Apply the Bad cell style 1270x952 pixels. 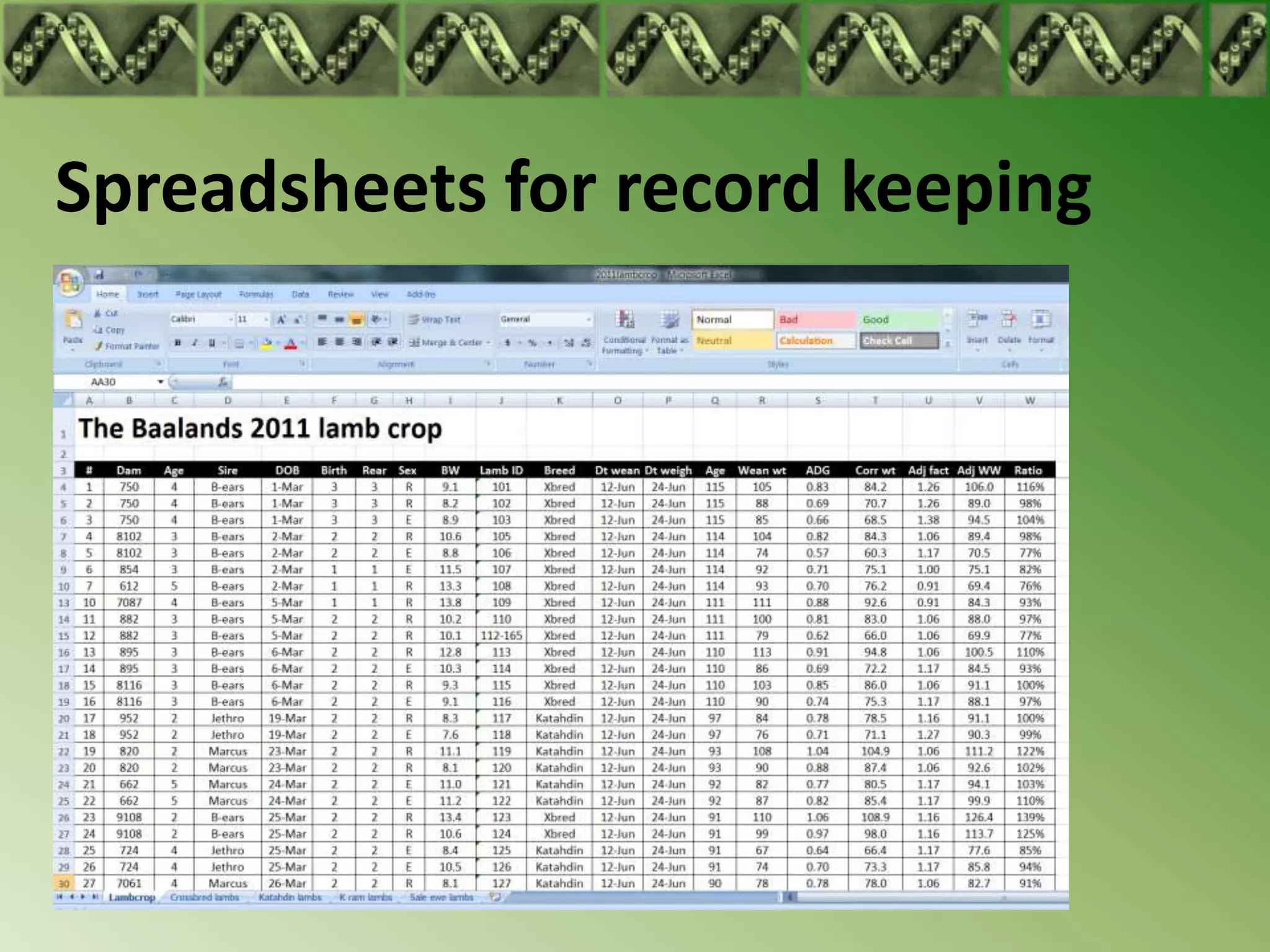coord(815,320)
